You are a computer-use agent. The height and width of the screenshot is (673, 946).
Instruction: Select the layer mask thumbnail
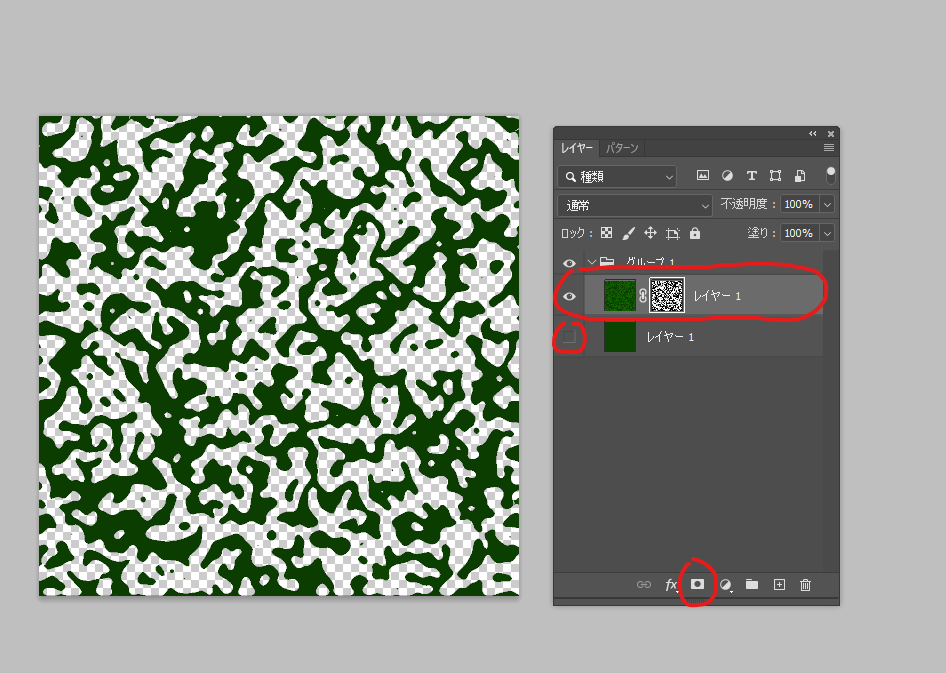point(667,297)
